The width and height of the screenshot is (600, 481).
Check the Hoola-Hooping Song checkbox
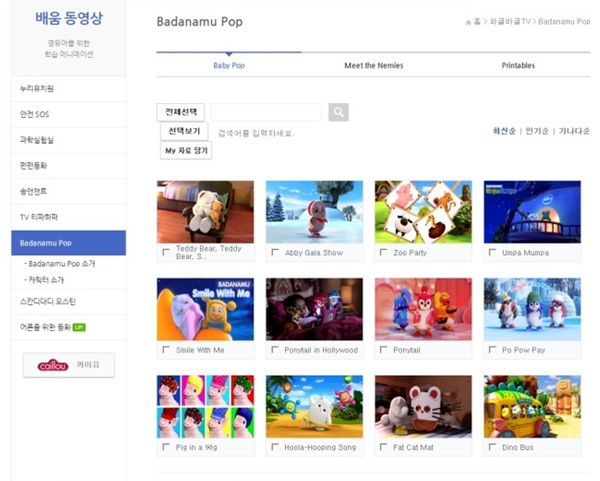pyautogui.click(x=275, y=447)
